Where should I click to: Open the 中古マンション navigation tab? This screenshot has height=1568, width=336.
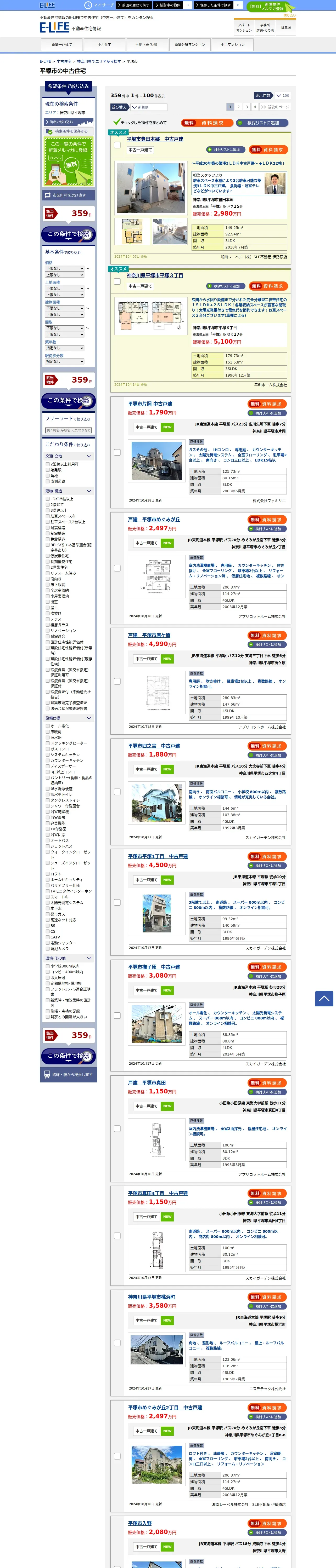(x=232, y=44)
